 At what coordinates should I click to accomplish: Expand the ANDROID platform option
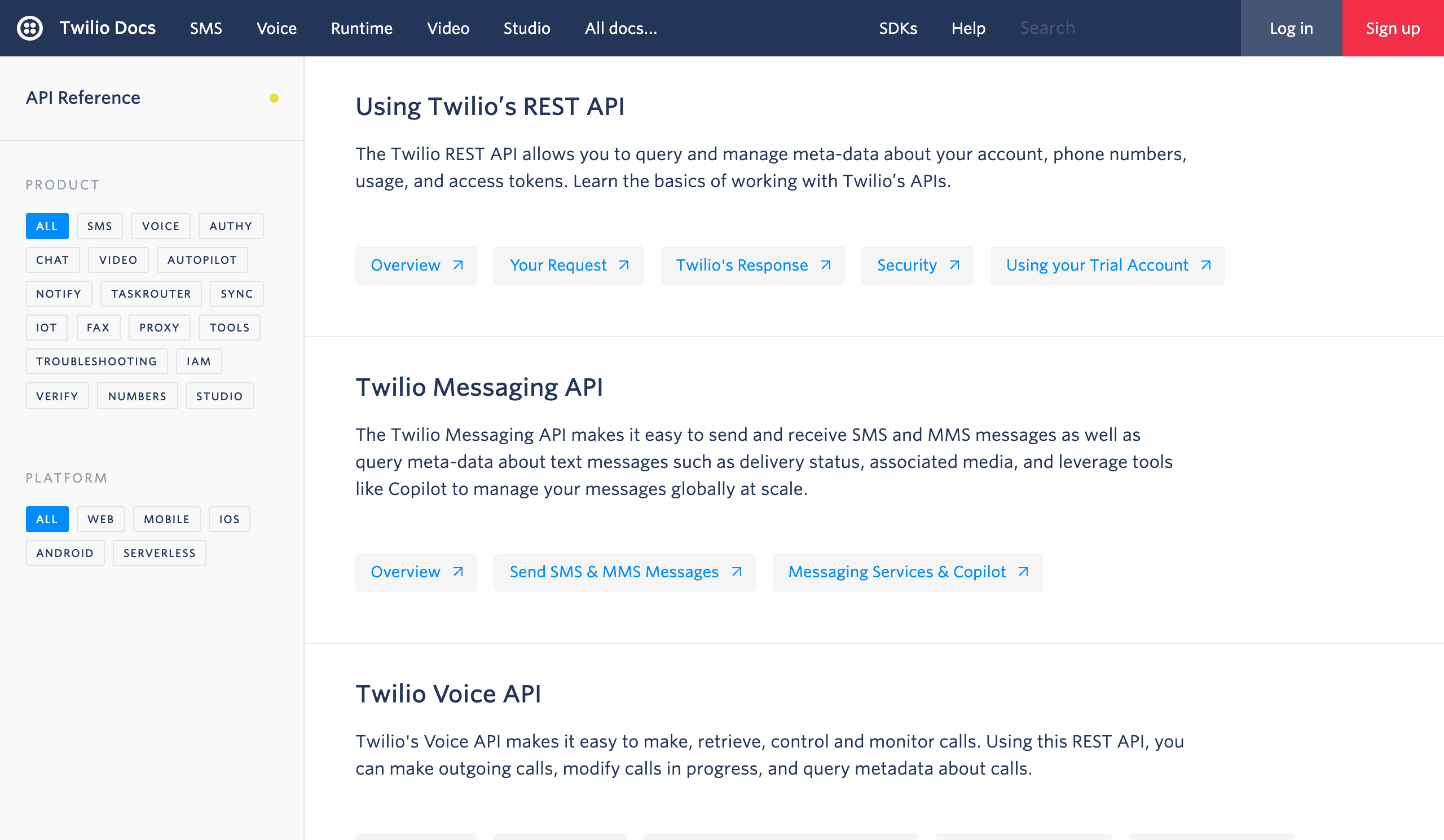point(65,553)
